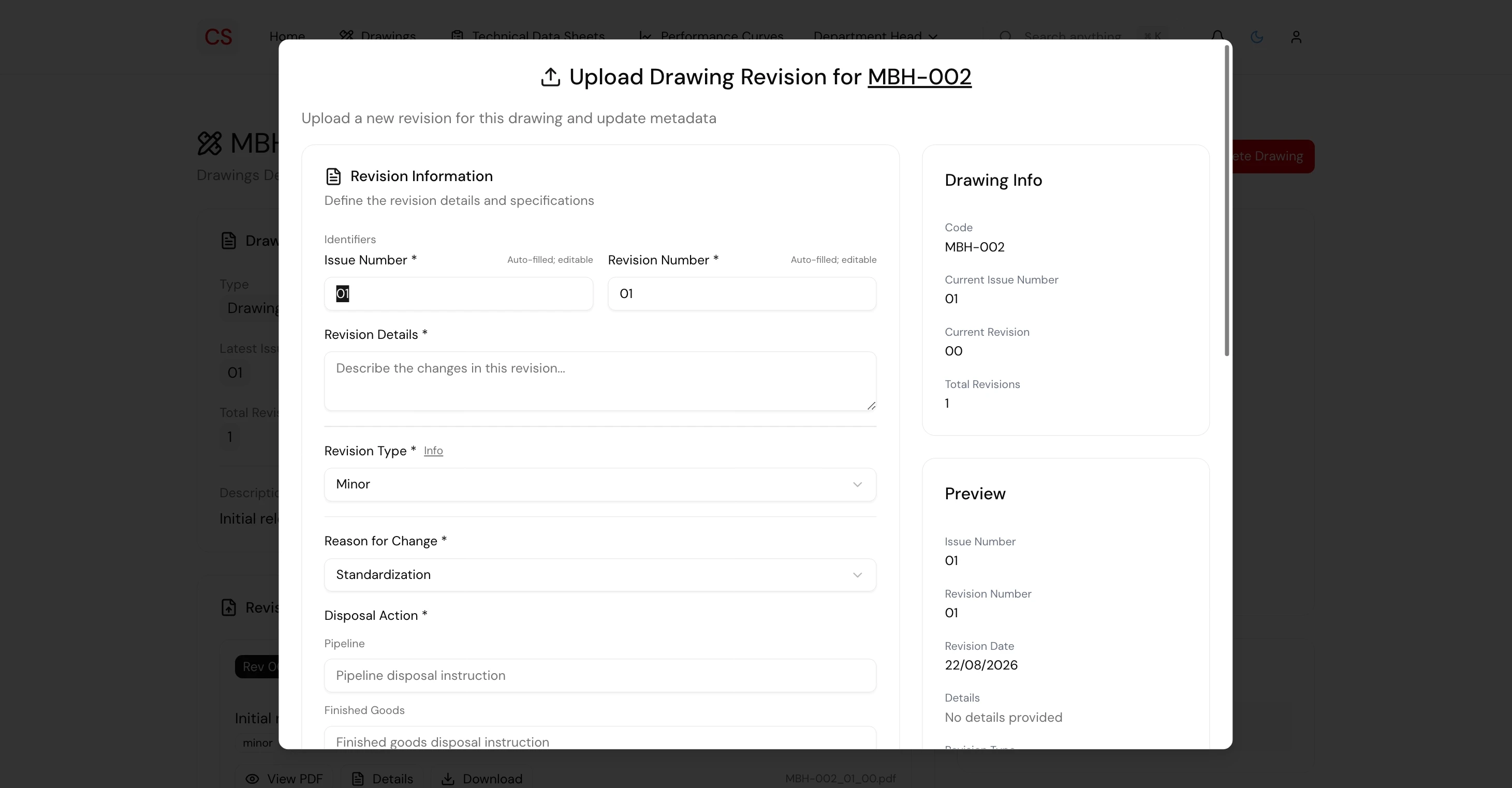Click the file icon beside Revisions heading

pyautogui.click(x=228, y=607)
